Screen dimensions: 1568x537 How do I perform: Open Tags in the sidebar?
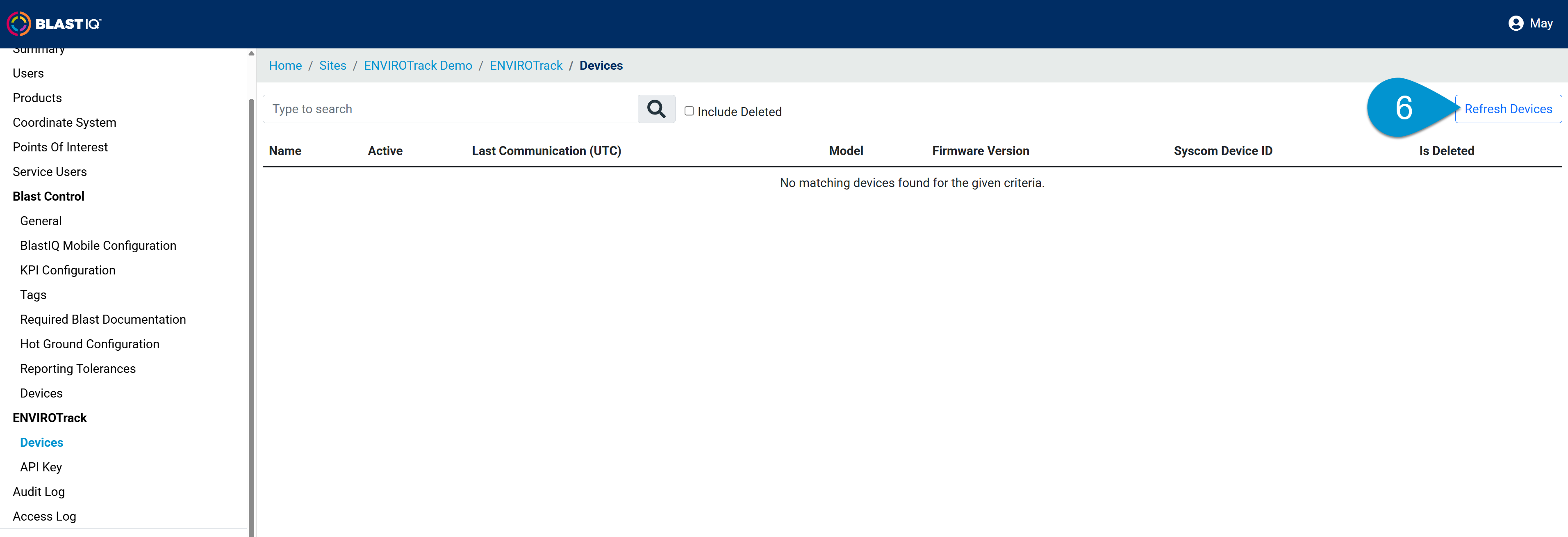point(34,295)
